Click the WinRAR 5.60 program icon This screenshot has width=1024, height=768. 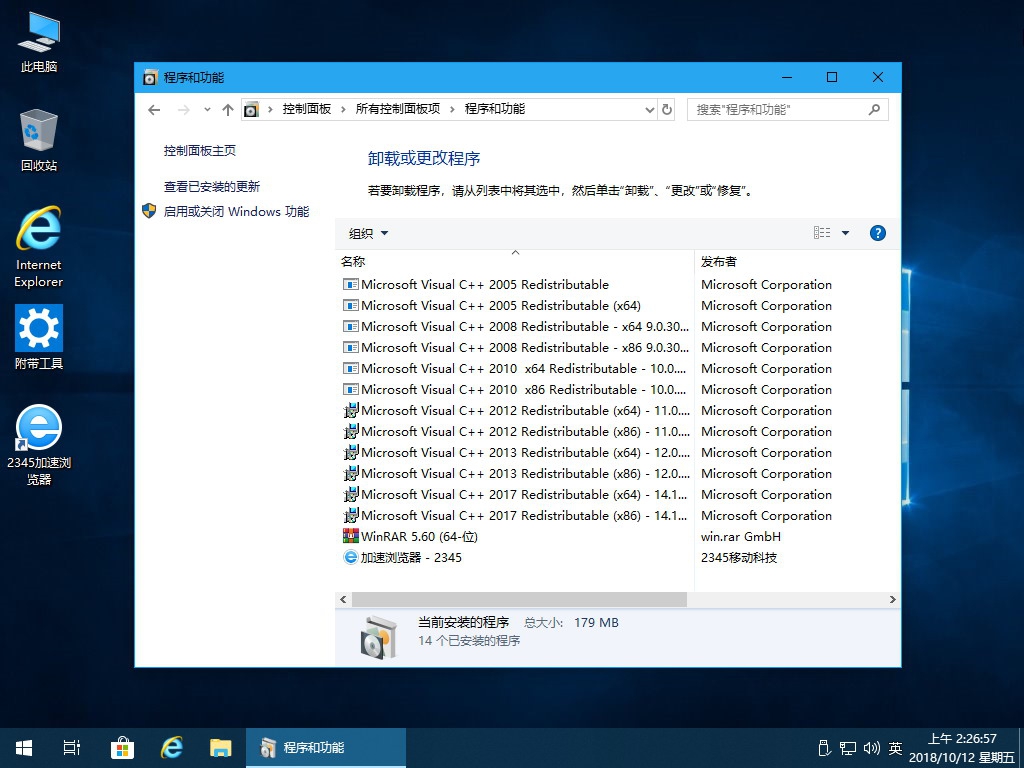coord(351,536)
